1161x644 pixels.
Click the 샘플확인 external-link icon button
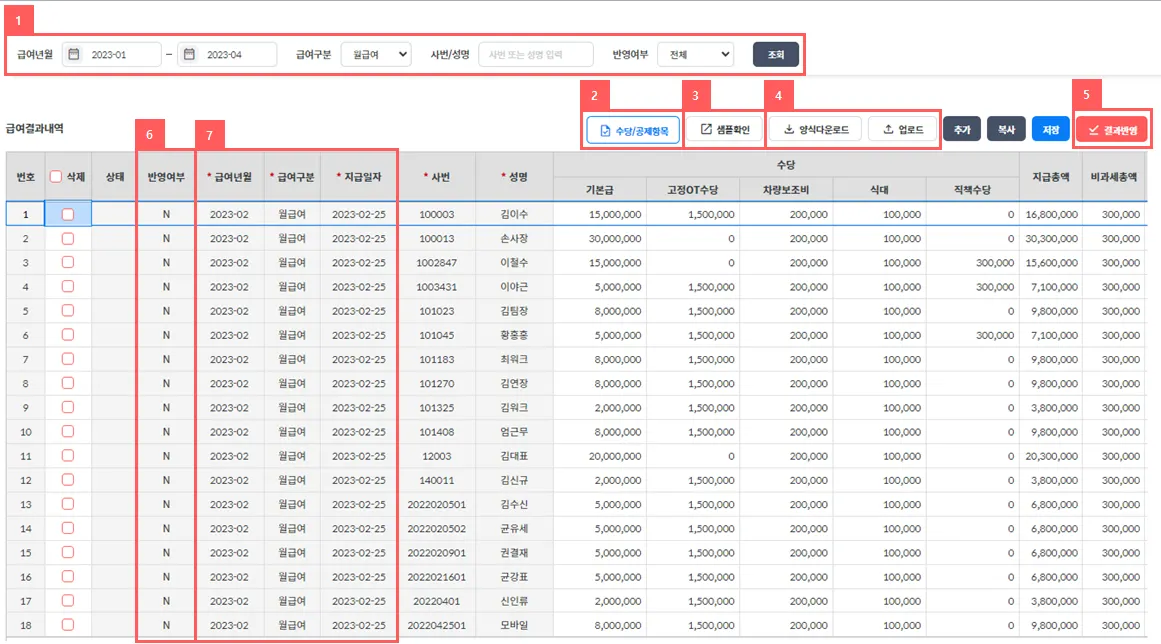point(725,130)
